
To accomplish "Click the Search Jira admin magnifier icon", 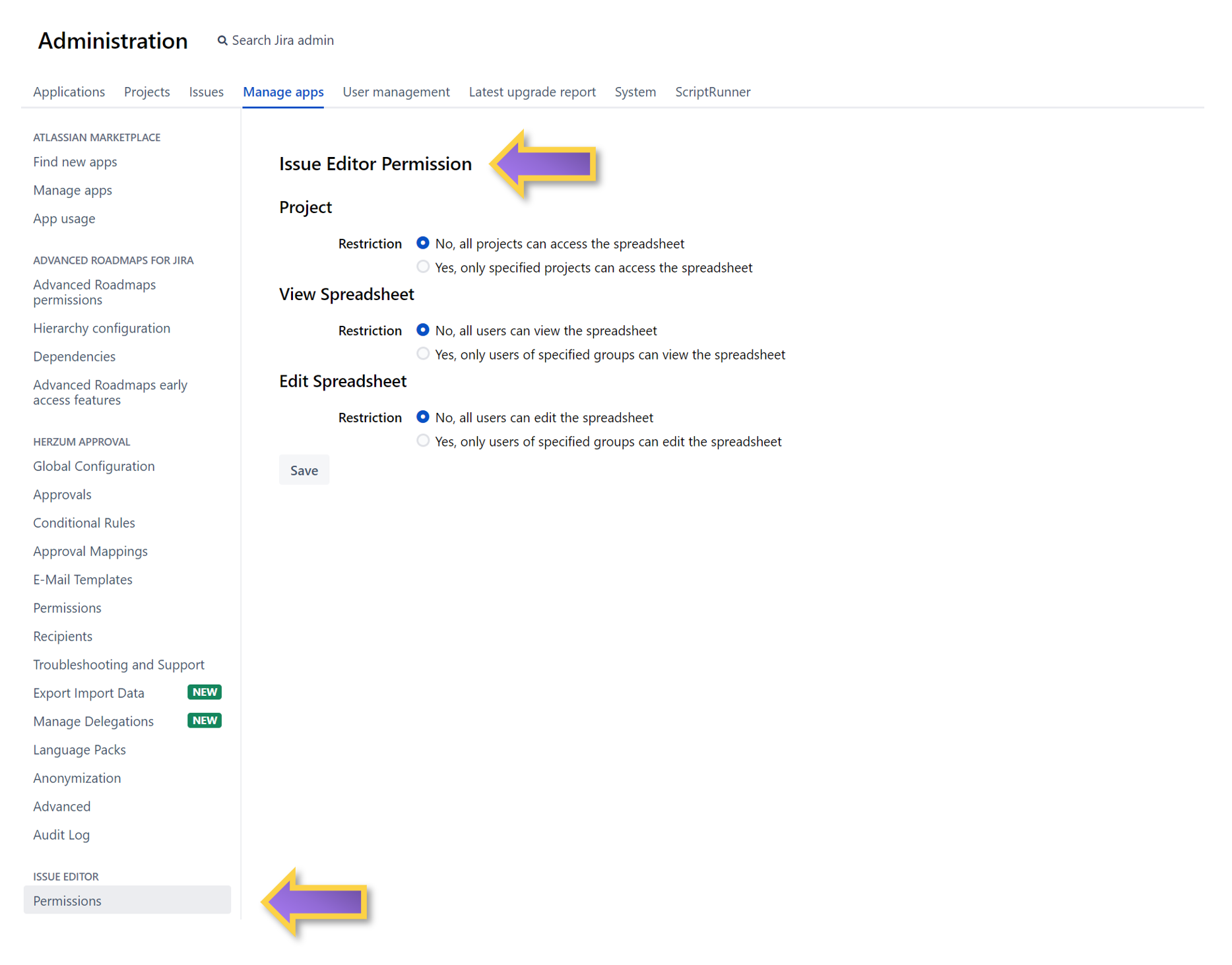I will tap(222, 40).
